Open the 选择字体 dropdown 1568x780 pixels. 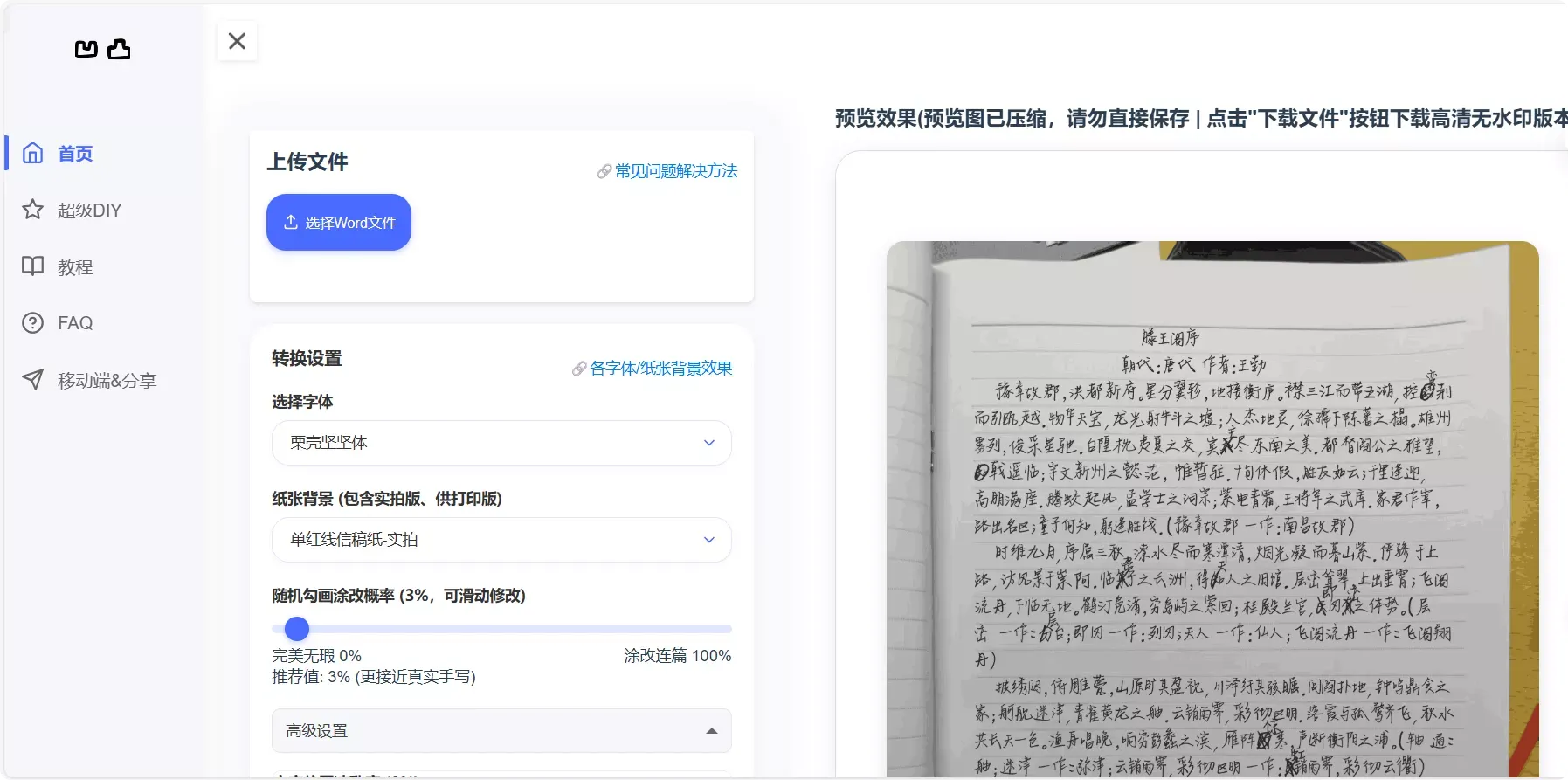[x=501, y=443]
